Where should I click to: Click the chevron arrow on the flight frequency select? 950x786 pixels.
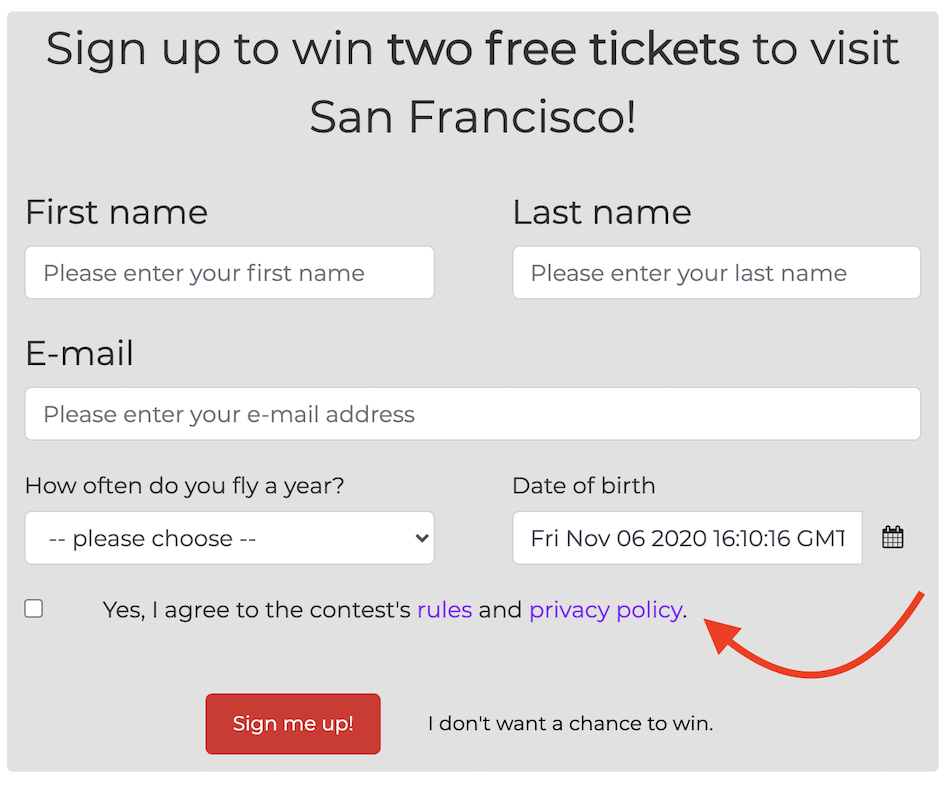tap(422, 538)
